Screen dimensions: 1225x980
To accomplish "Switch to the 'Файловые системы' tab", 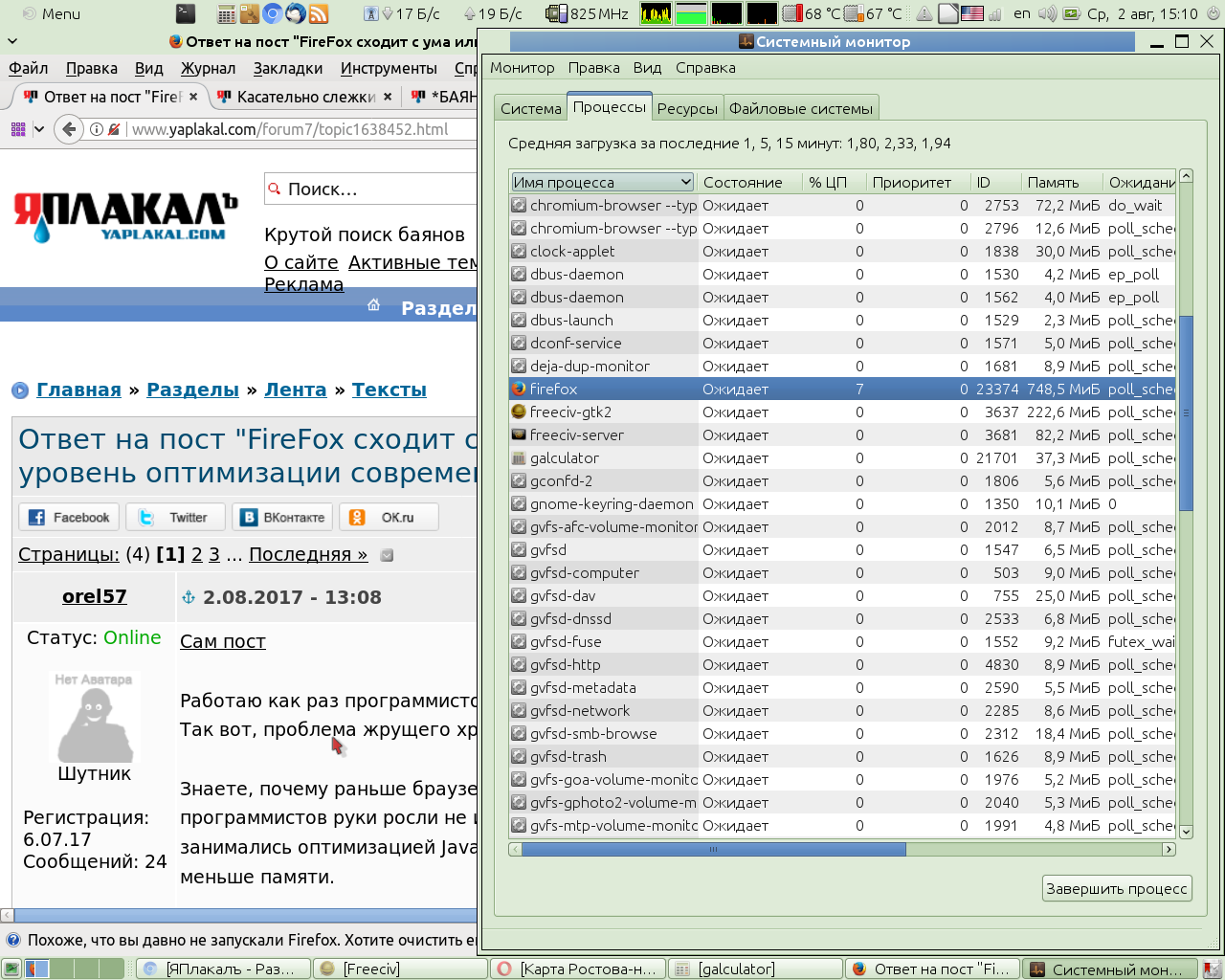I will coord(801,108).
